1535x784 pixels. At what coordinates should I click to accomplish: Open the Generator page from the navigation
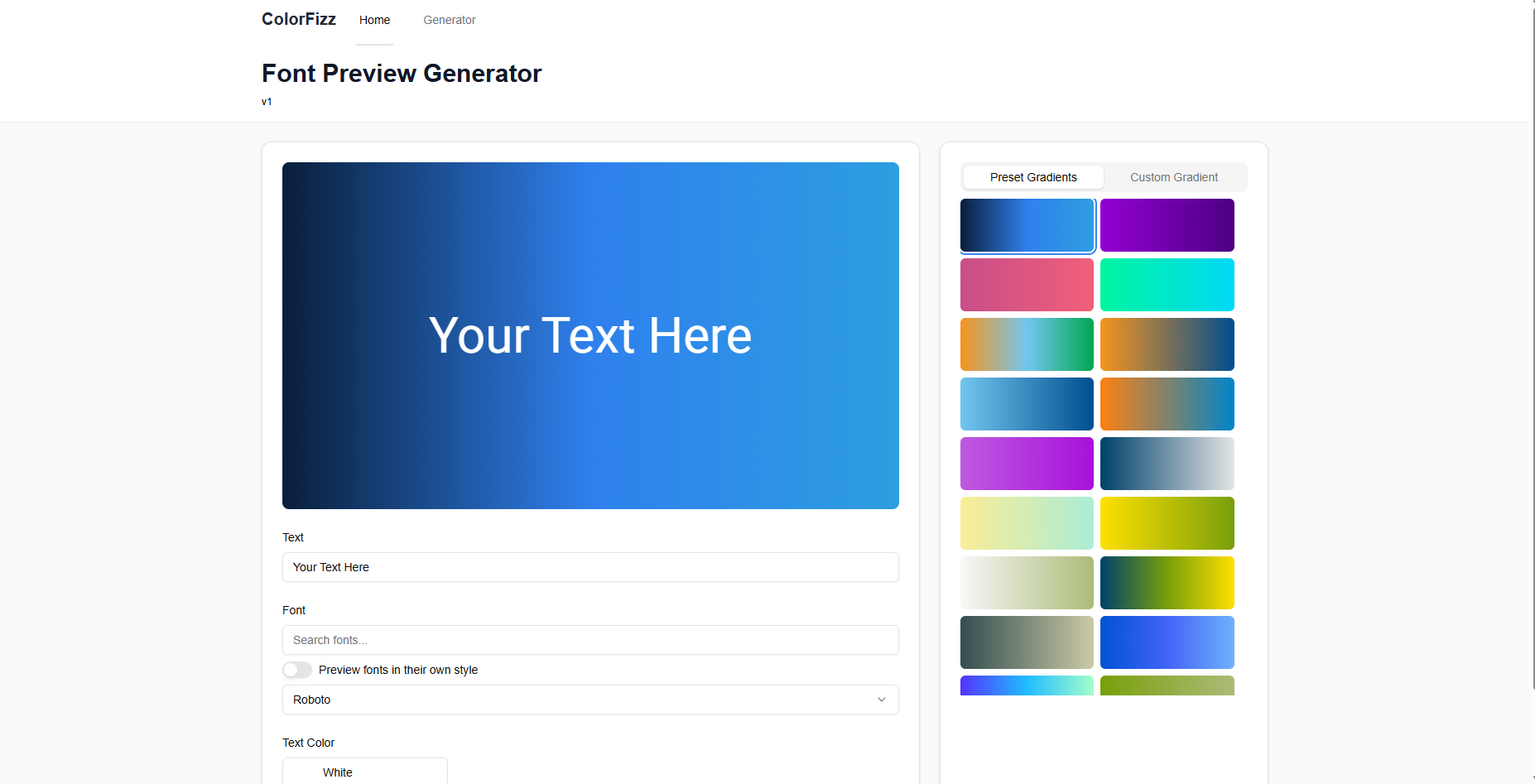pyautogui.click(x=449, y=20)
